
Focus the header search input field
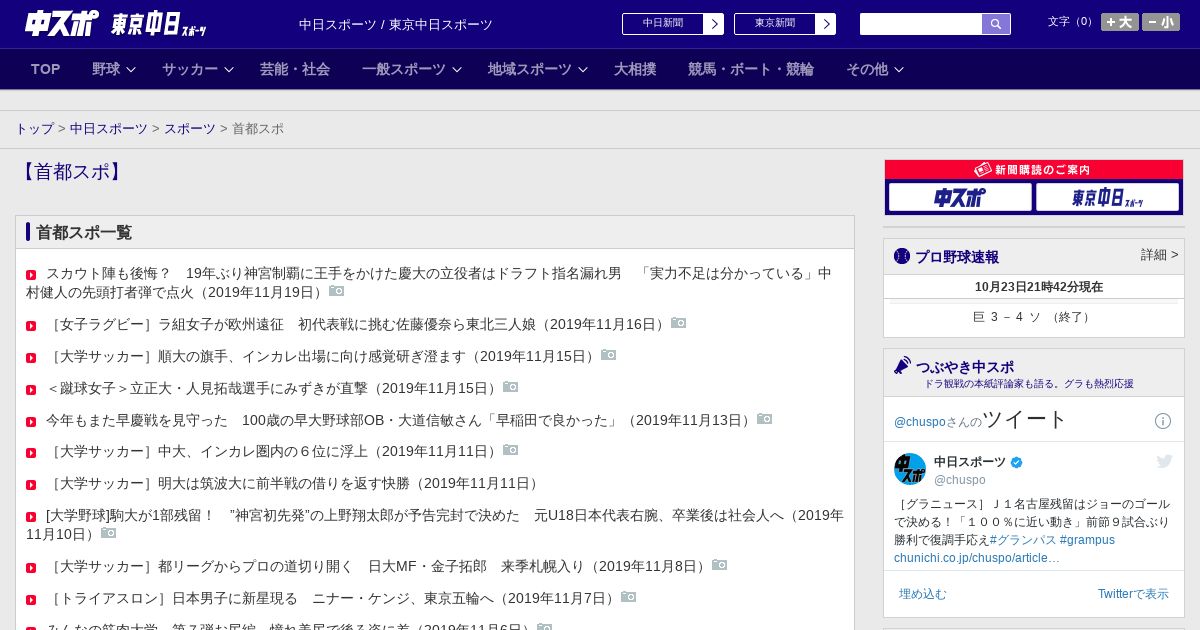pyautogui.click(x=921, y=24)
